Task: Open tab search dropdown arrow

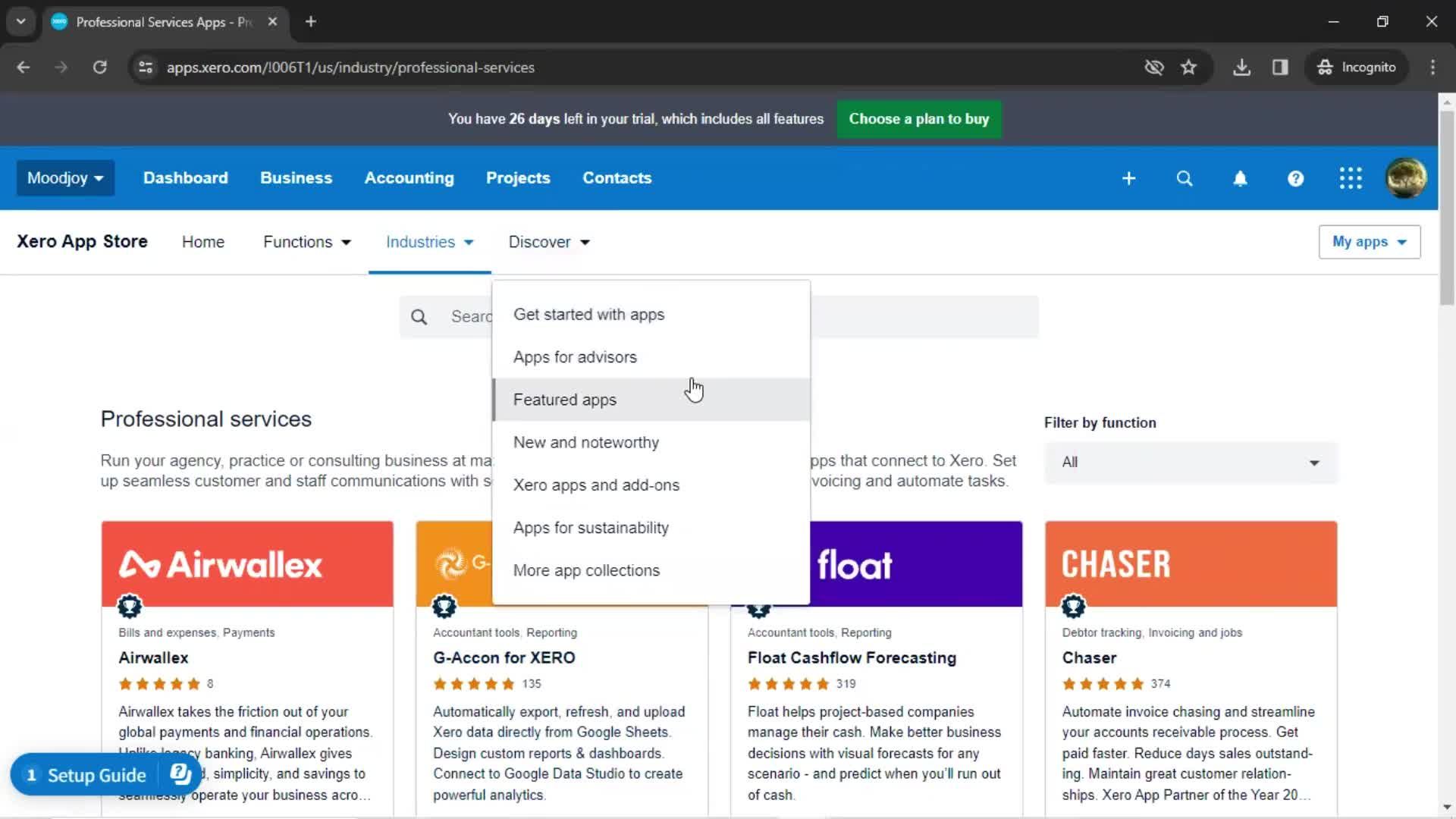Action: tap(21, 22)
